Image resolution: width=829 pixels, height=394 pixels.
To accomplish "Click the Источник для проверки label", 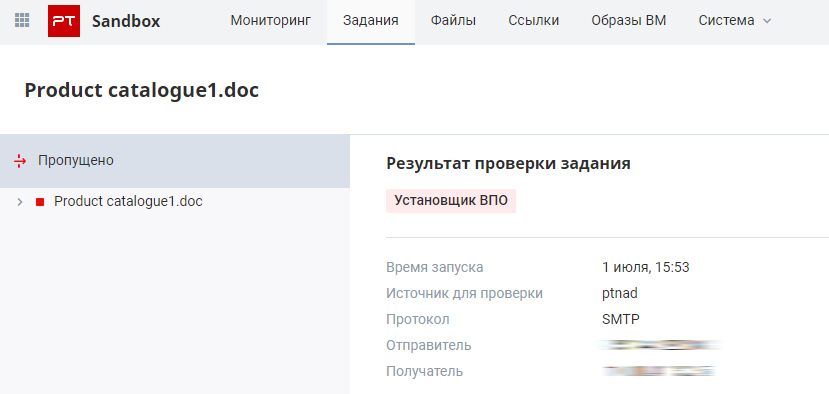I will tap(465, 294).
